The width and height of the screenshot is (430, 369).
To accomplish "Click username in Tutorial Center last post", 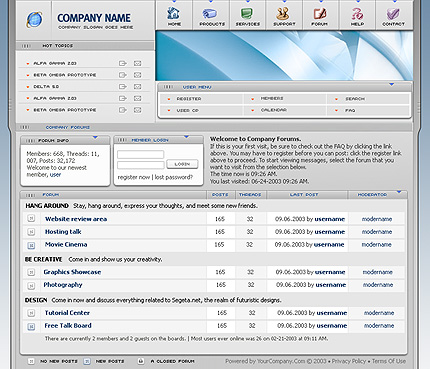I will [x=332, y=313].
